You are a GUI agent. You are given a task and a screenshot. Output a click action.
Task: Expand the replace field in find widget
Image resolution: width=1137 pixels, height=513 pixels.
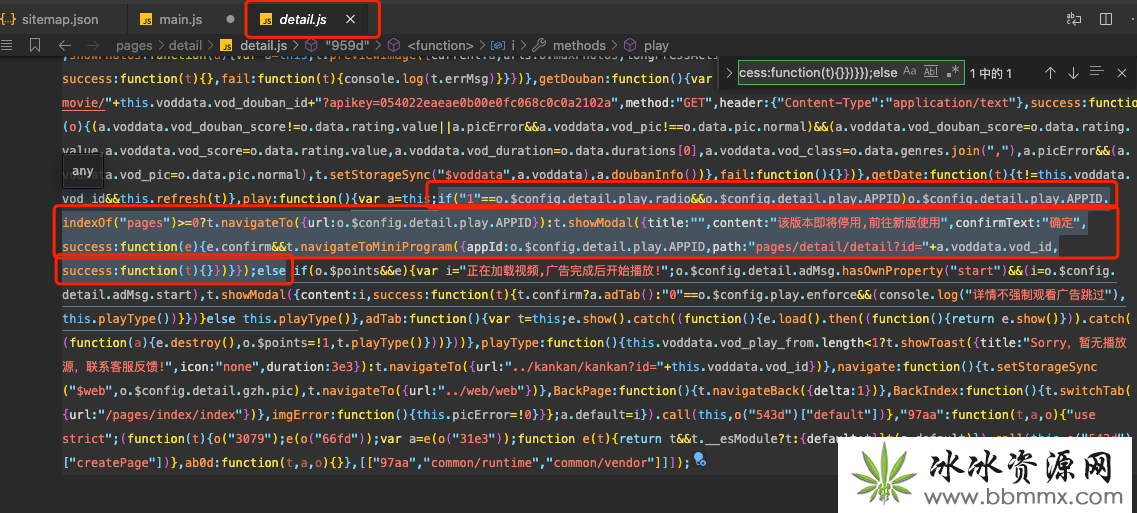(727, 73)
